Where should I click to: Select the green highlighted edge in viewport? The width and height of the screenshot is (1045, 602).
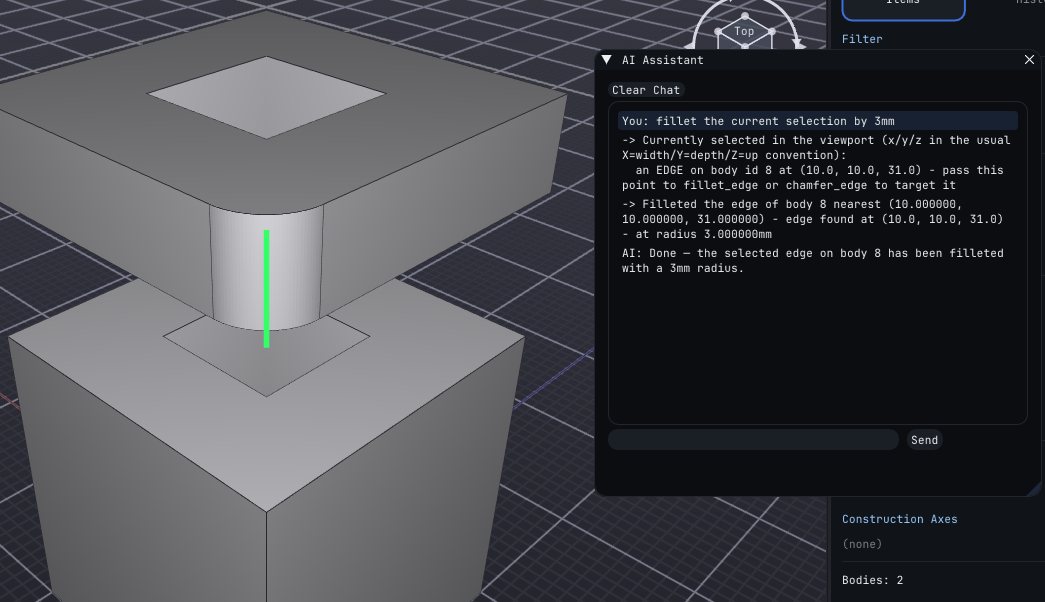click(x=267, y=289)
